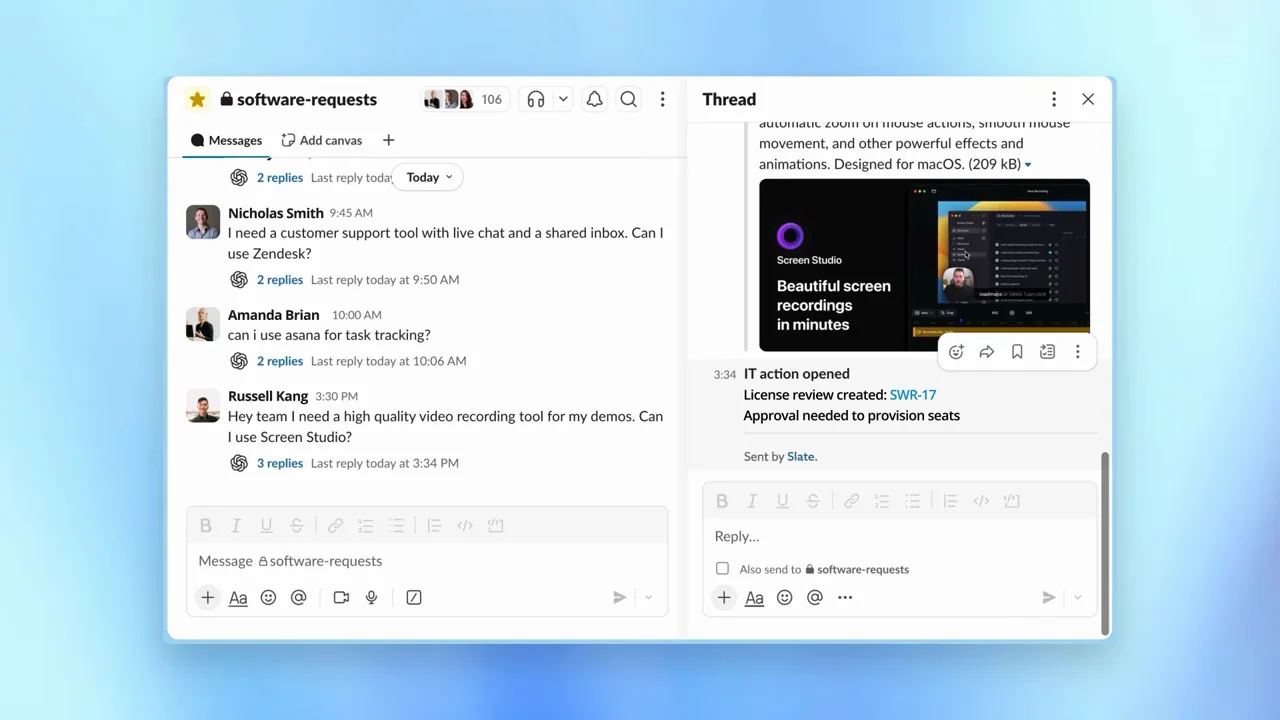Screen dimensions: 1280x720
Task: Open the Slate app link
Action: (x=801, y=456)
